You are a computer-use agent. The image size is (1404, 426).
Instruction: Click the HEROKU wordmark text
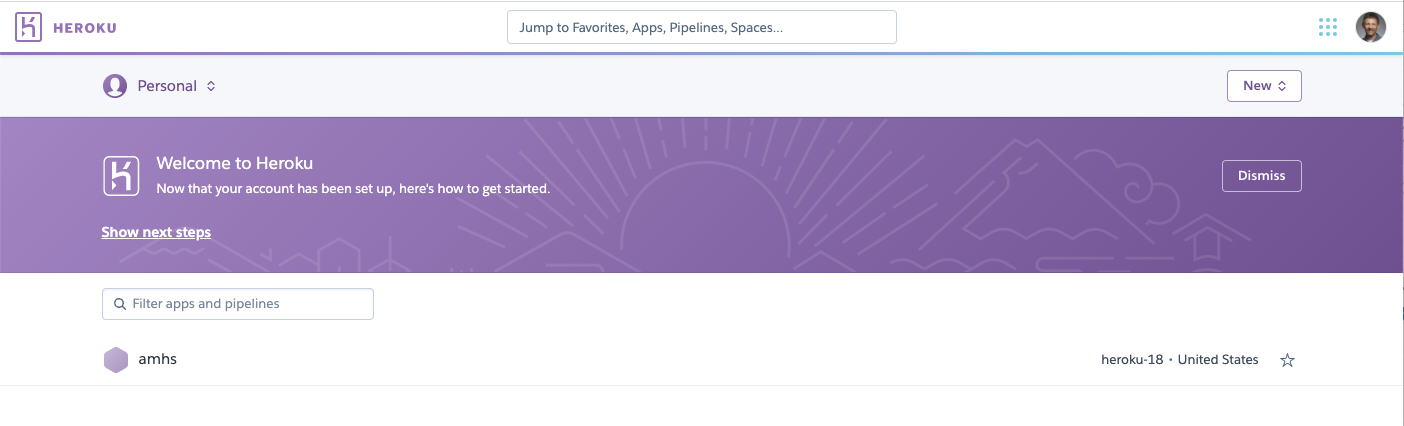84,28
